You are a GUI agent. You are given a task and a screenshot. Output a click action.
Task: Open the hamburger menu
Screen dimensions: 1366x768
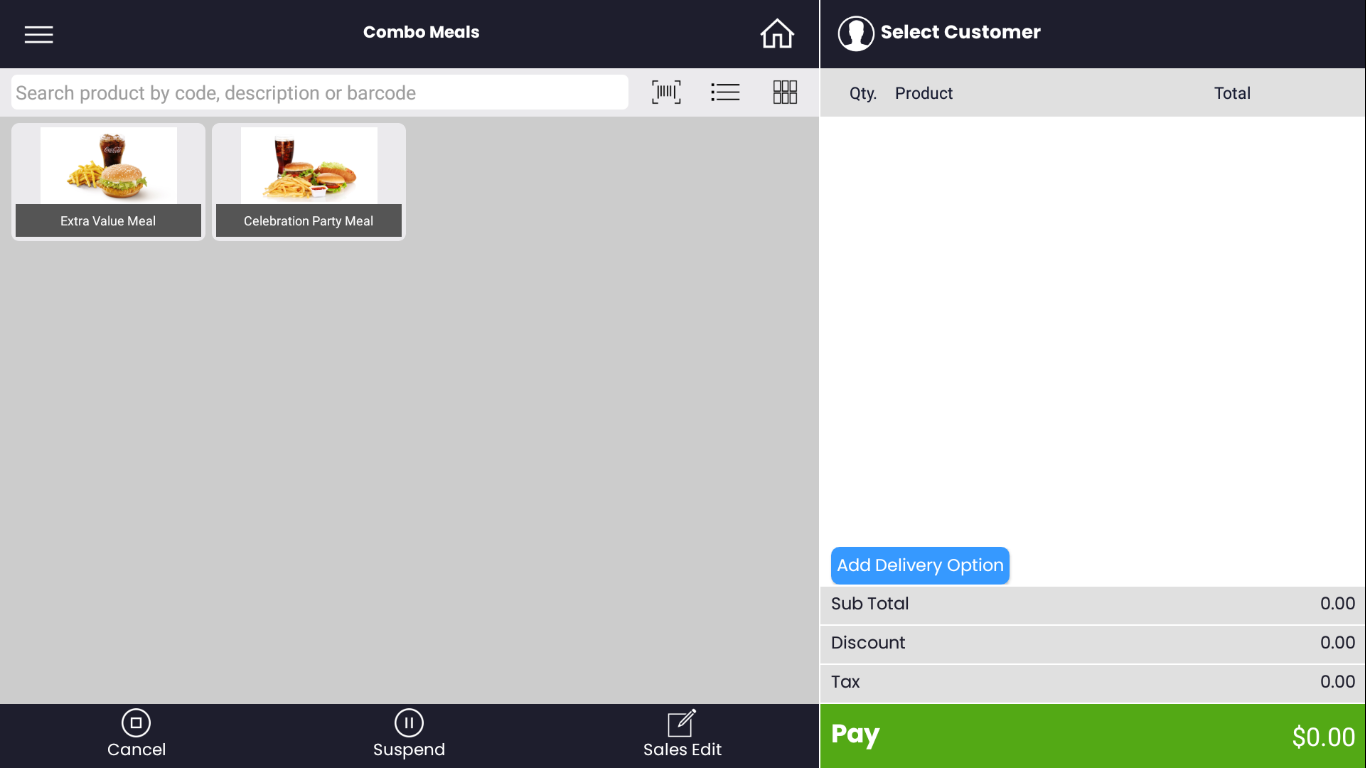(x=39, y=34)
